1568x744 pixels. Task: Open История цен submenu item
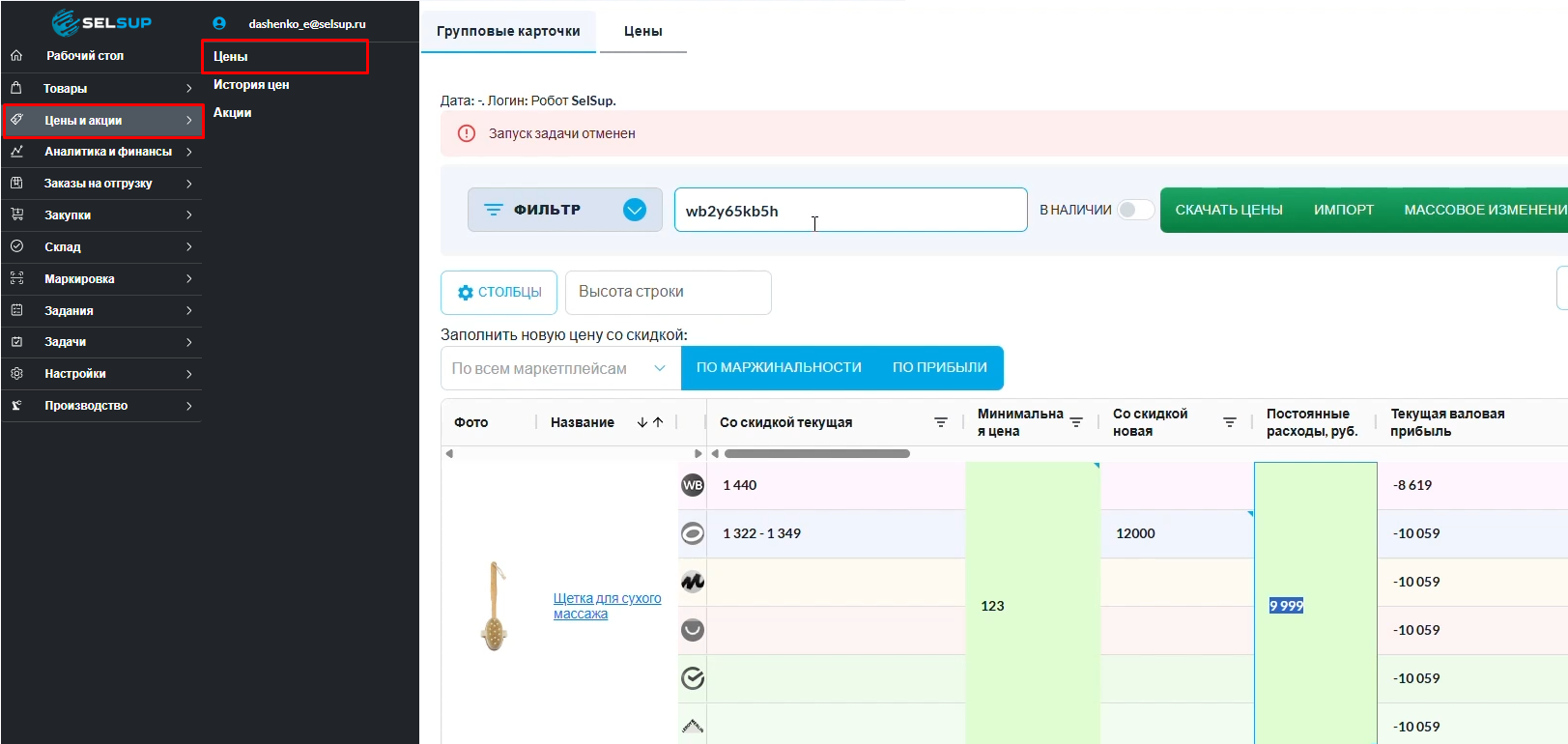(251, 85)
